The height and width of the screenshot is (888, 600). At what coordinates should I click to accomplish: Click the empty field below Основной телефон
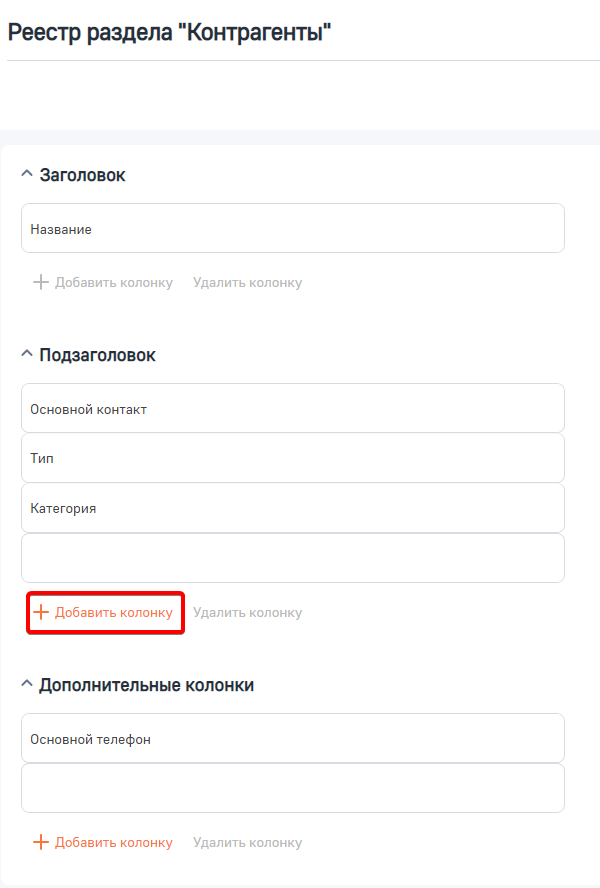[x=293, y=787]
